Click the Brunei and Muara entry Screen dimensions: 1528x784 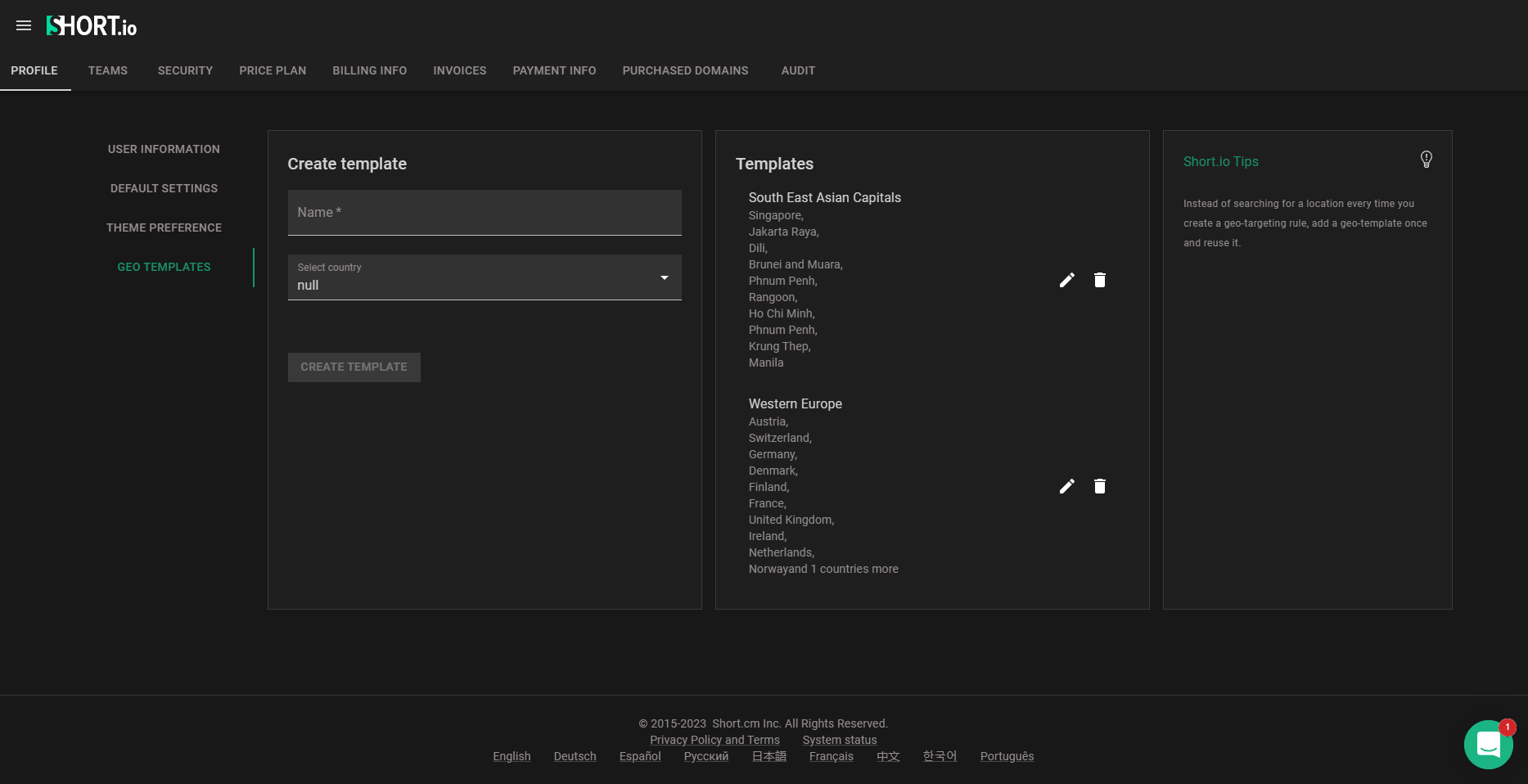coord(796,264)
